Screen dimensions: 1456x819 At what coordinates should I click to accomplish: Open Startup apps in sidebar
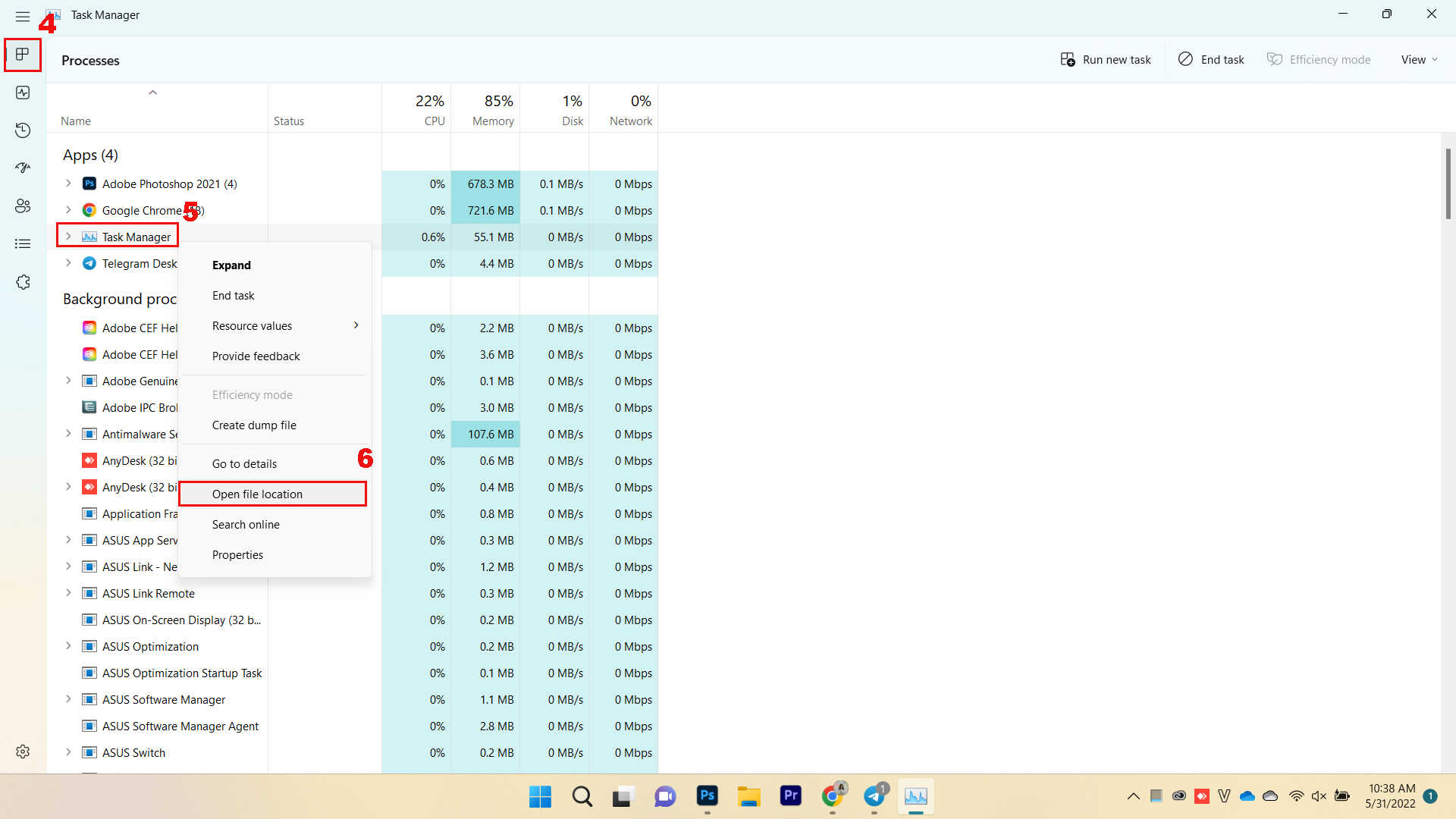tap(23, 168)
